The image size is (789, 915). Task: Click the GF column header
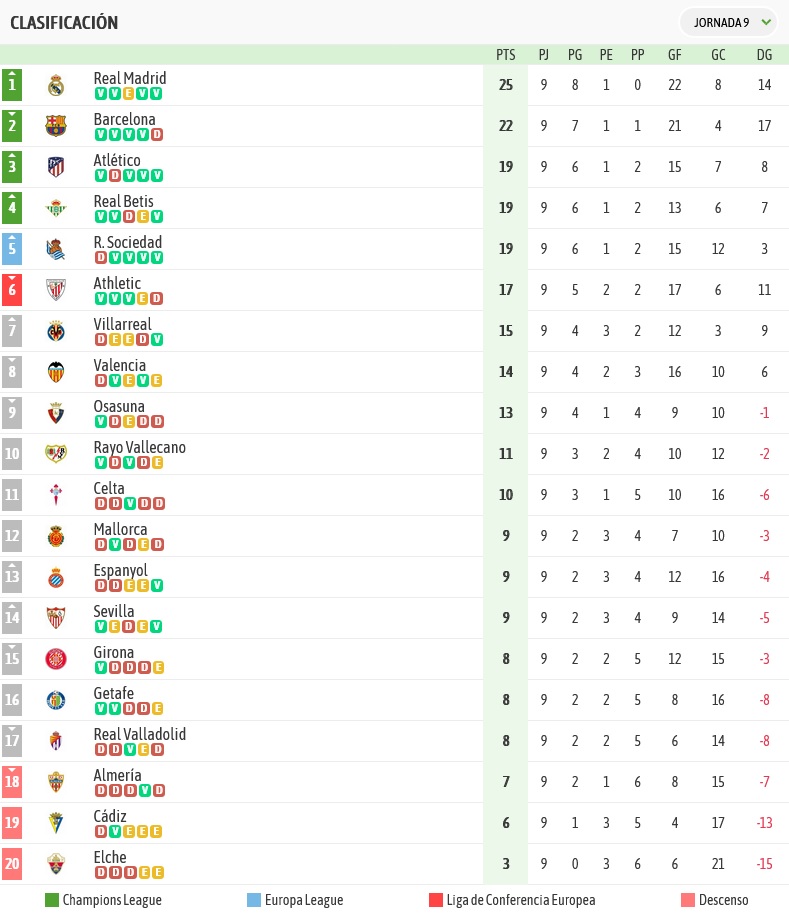(x=674, y=55)
